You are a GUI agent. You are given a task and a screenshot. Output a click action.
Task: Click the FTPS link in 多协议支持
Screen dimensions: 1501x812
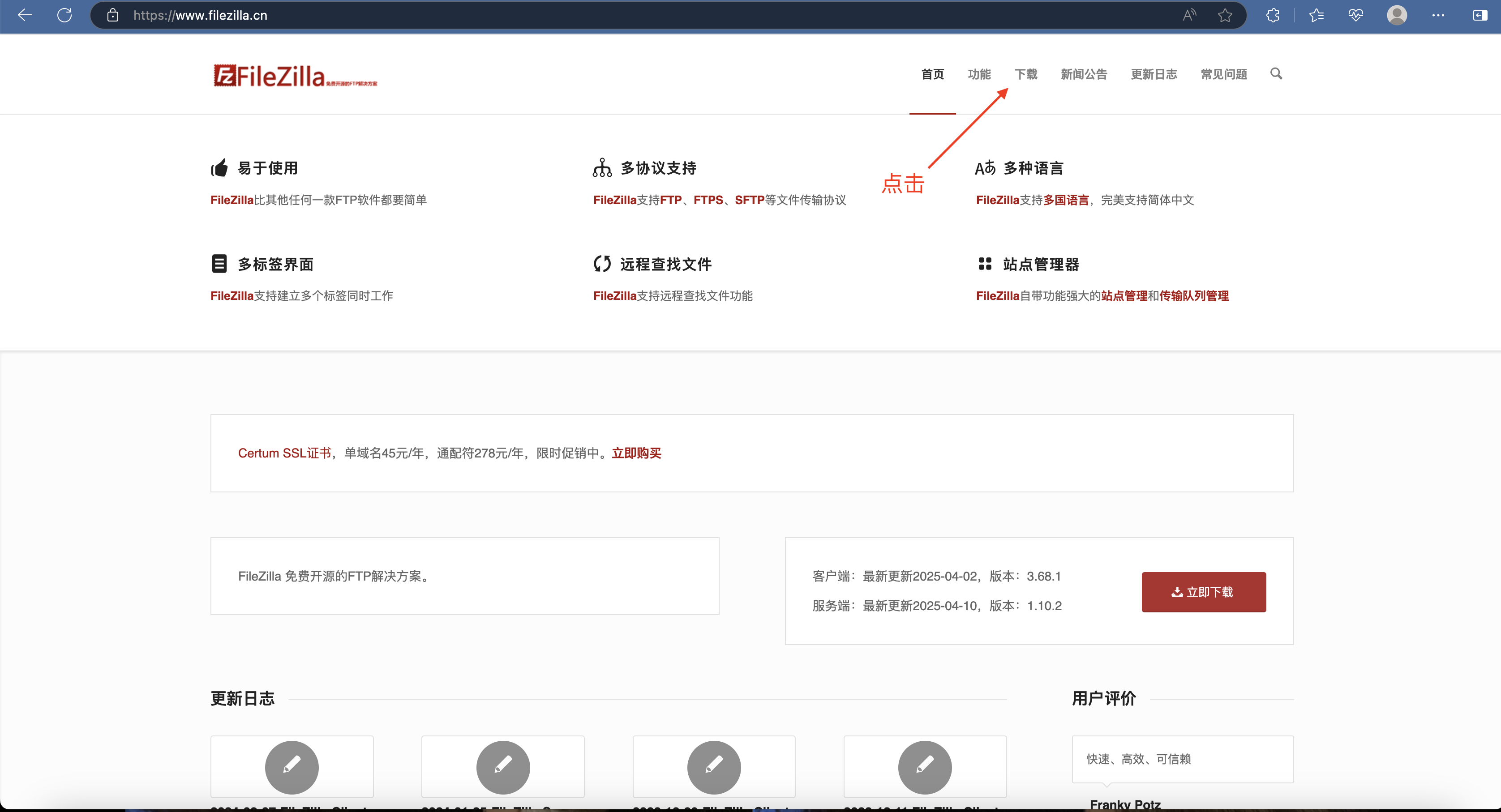(x=708, y=200)
